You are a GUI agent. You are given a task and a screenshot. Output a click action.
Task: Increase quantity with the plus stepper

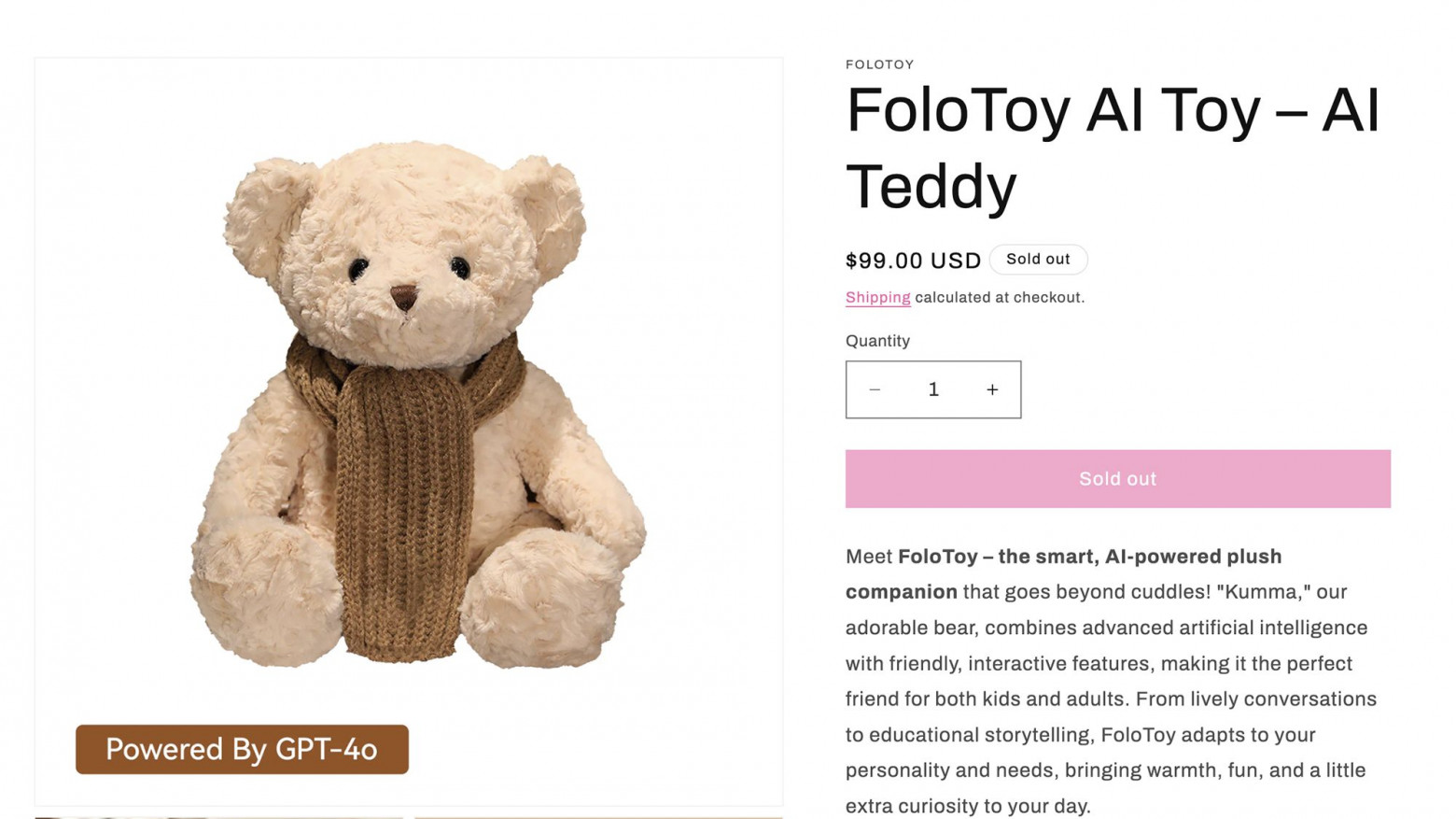(992, 389)
